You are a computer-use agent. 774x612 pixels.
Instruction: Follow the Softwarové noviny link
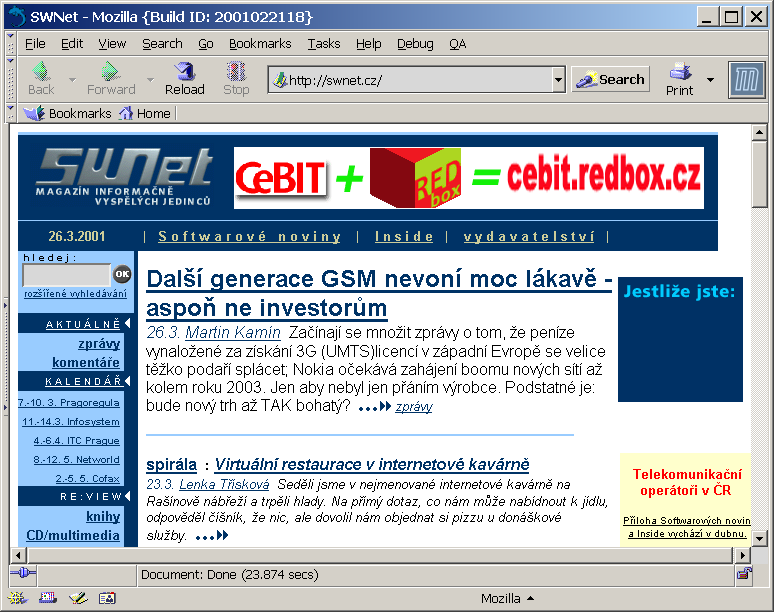(250, 236)
